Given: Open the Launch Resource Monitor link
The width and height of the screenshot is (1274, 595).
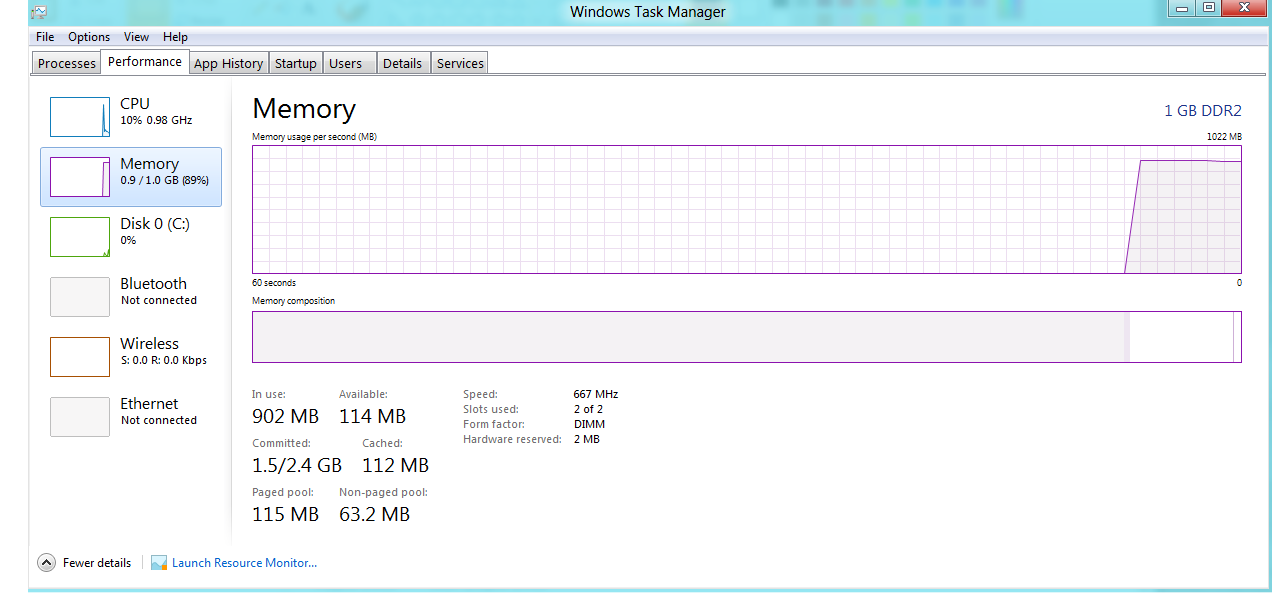Looking at the screenshot, I should point(244,563).
